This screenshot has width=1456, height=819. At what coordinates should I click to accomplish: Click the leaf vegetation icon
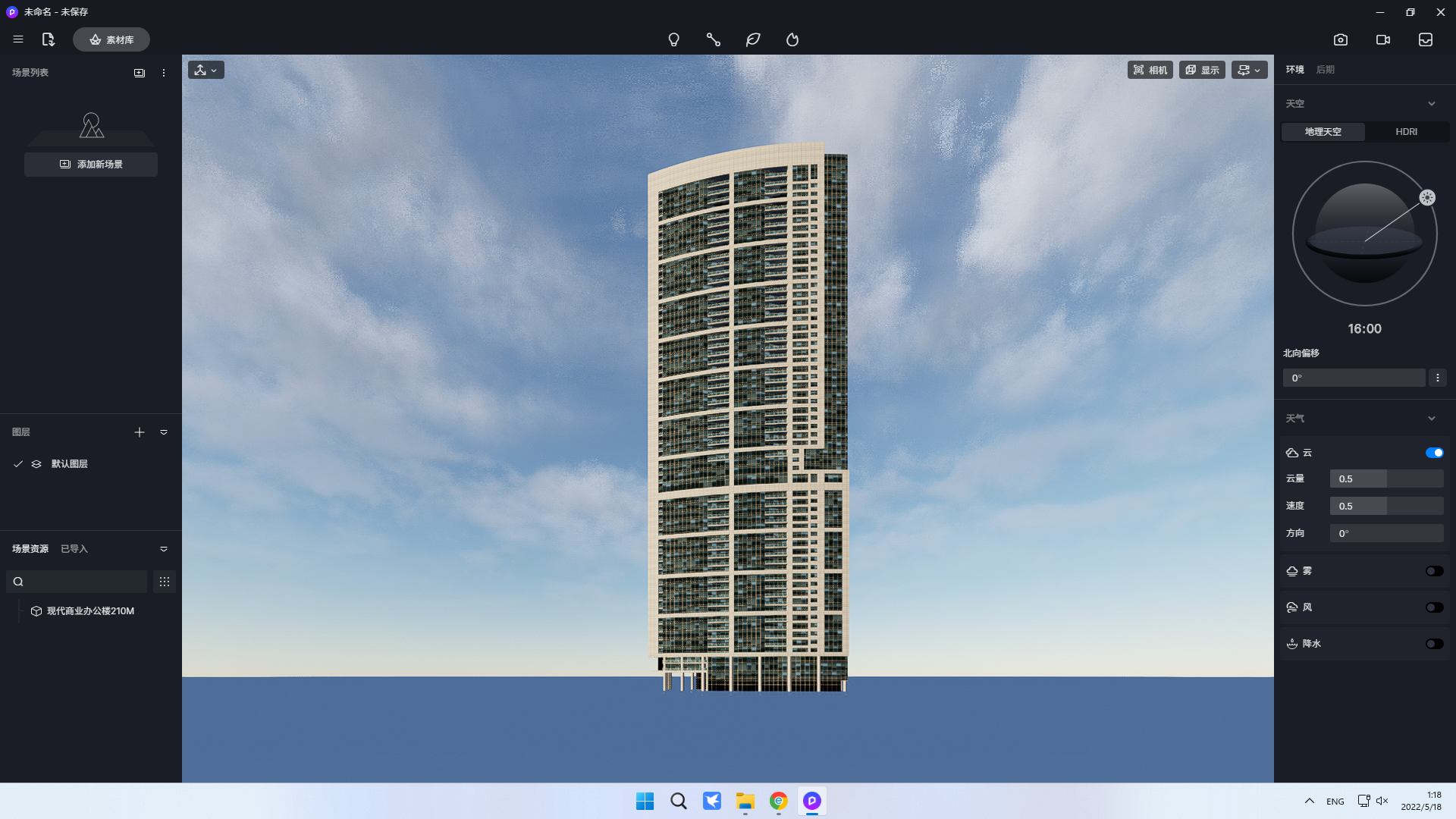pos(752,39)
